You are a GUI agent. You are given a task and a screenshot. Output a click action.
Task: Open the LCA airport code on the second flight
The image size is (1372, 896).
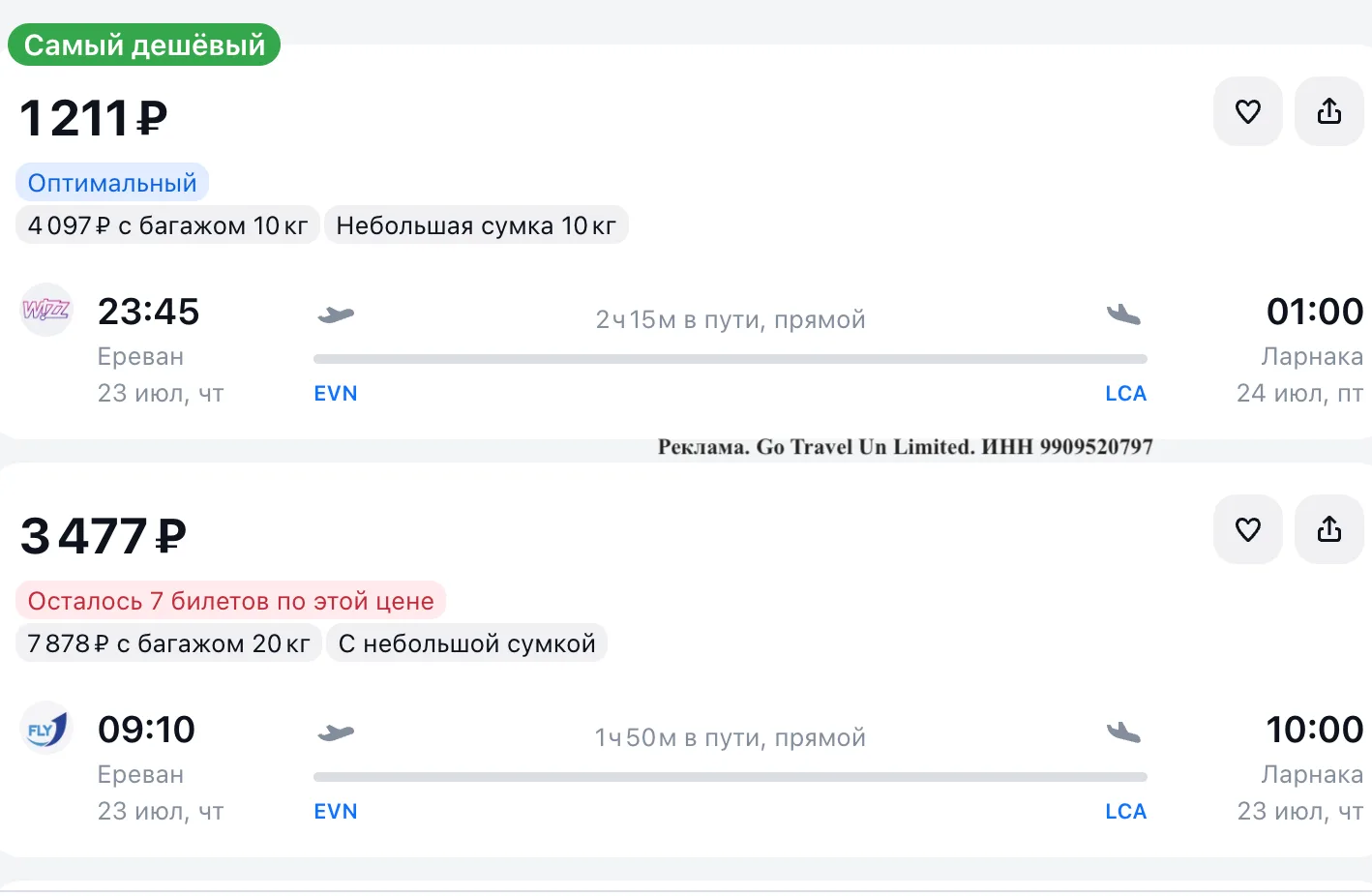tap(1126, 812)
